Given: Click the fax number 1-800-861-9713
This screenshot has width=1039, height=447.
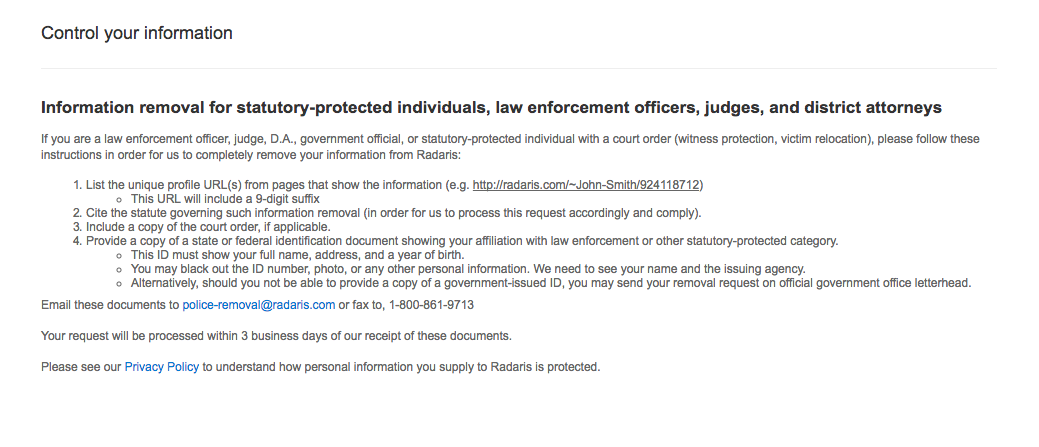Looking at the screenshot, I should [x=432, y=305].
